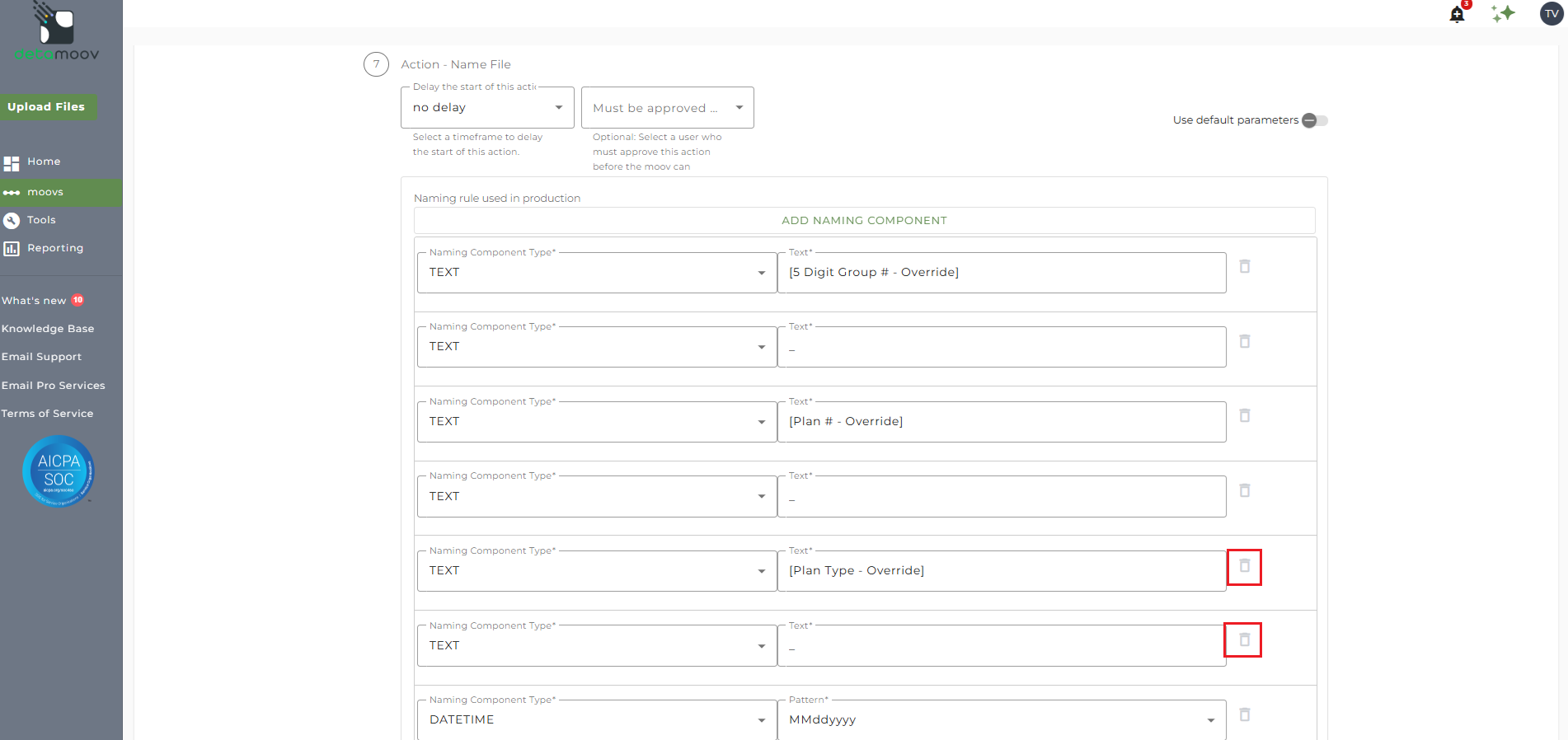The width and height of the screenshot is (1568, 740).
Task: Click ADD NAMING COMPONENT button
Action: tap(864, 221)
